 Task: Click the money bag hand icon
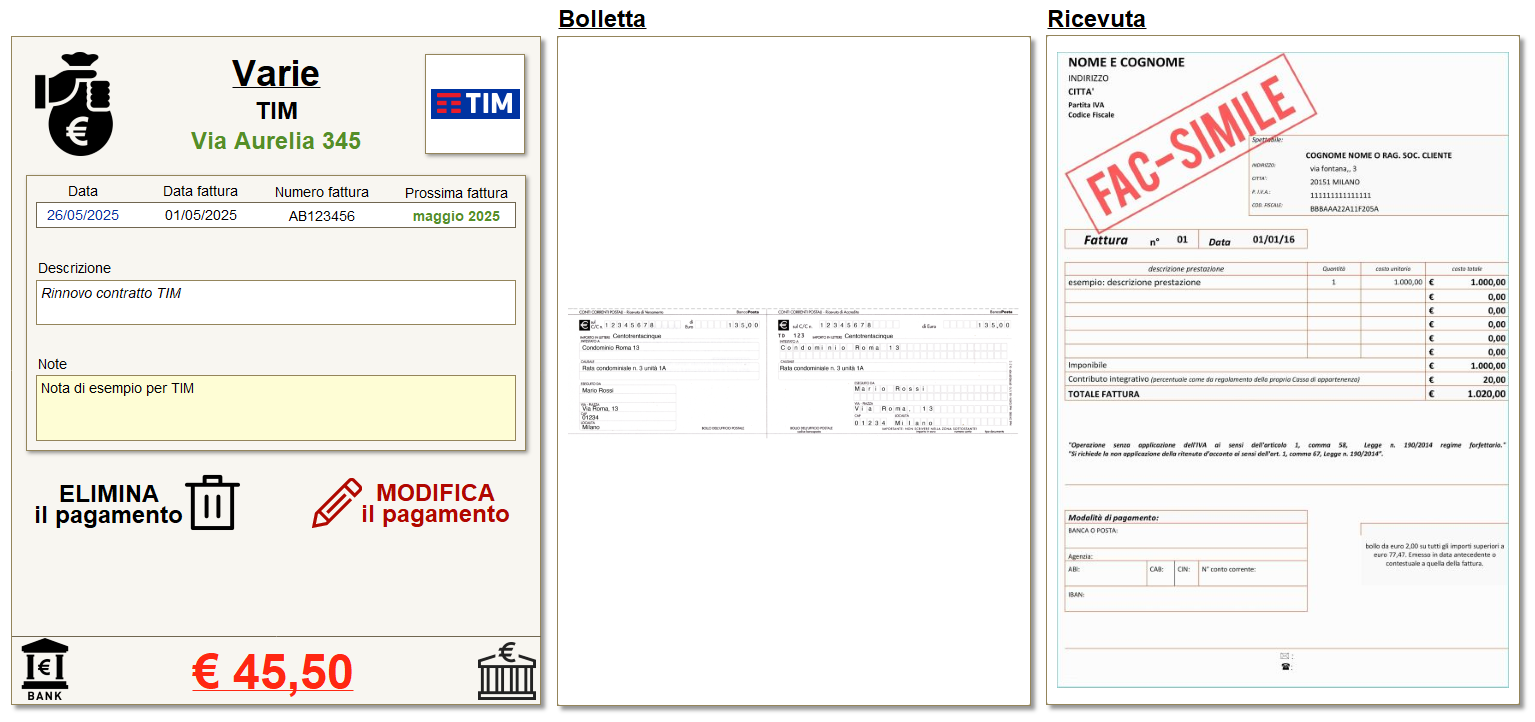click(75, 104)
